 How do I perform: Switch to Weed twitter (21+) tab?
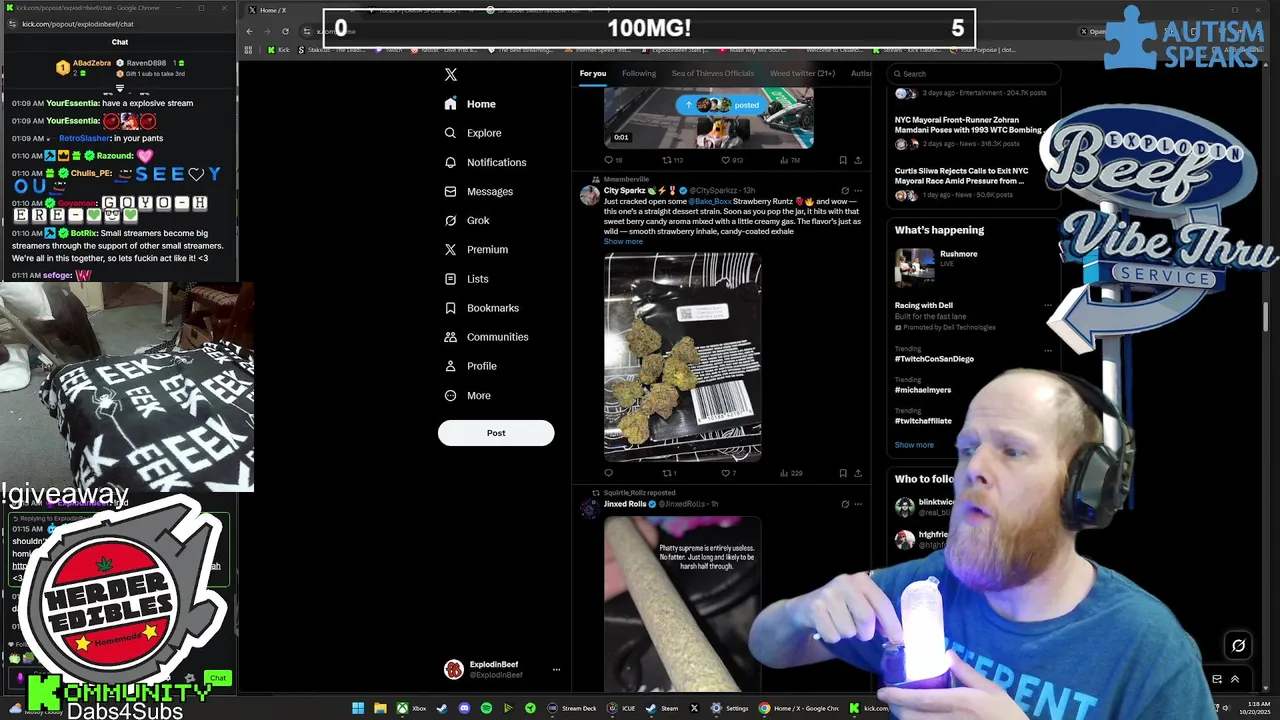(802, 73)
